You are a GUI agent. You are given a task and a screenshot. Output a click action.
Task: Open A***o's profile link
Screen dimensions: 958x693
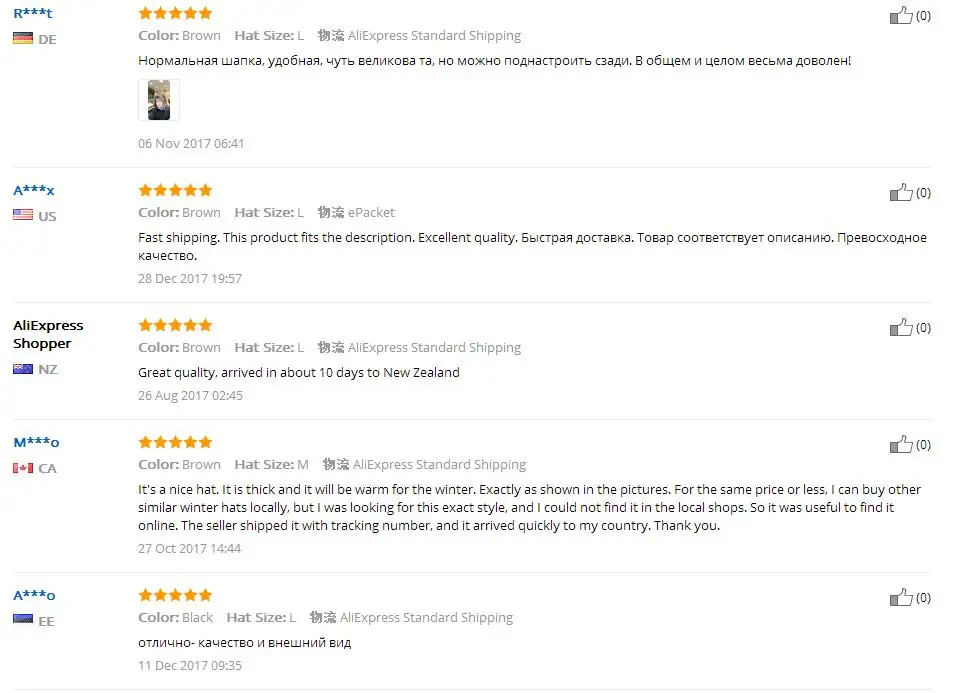[x=34, y=595]
